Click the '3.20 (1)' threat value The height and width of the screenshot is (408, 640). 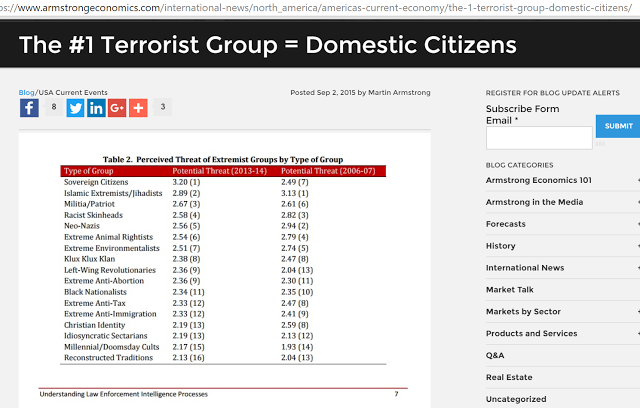tap(186, 182)
